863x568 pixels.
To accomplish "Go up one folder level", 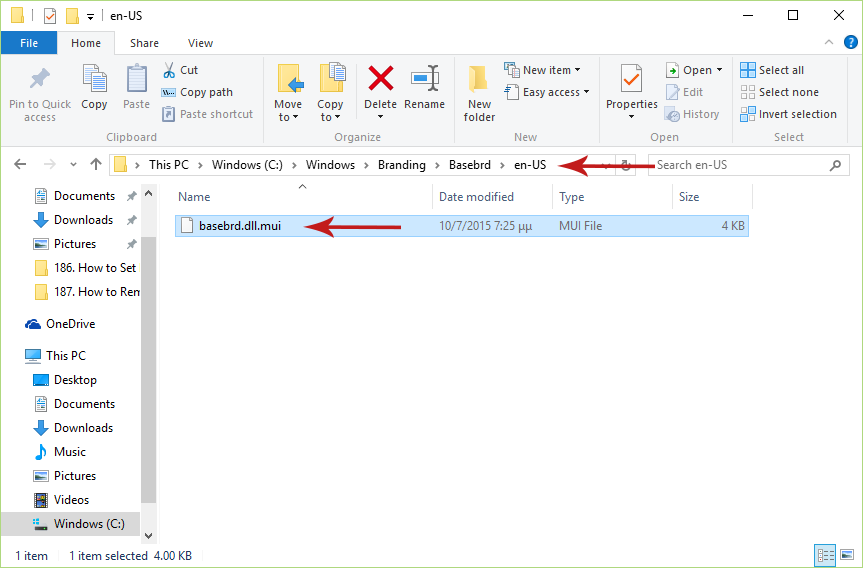I will (96, 164).
